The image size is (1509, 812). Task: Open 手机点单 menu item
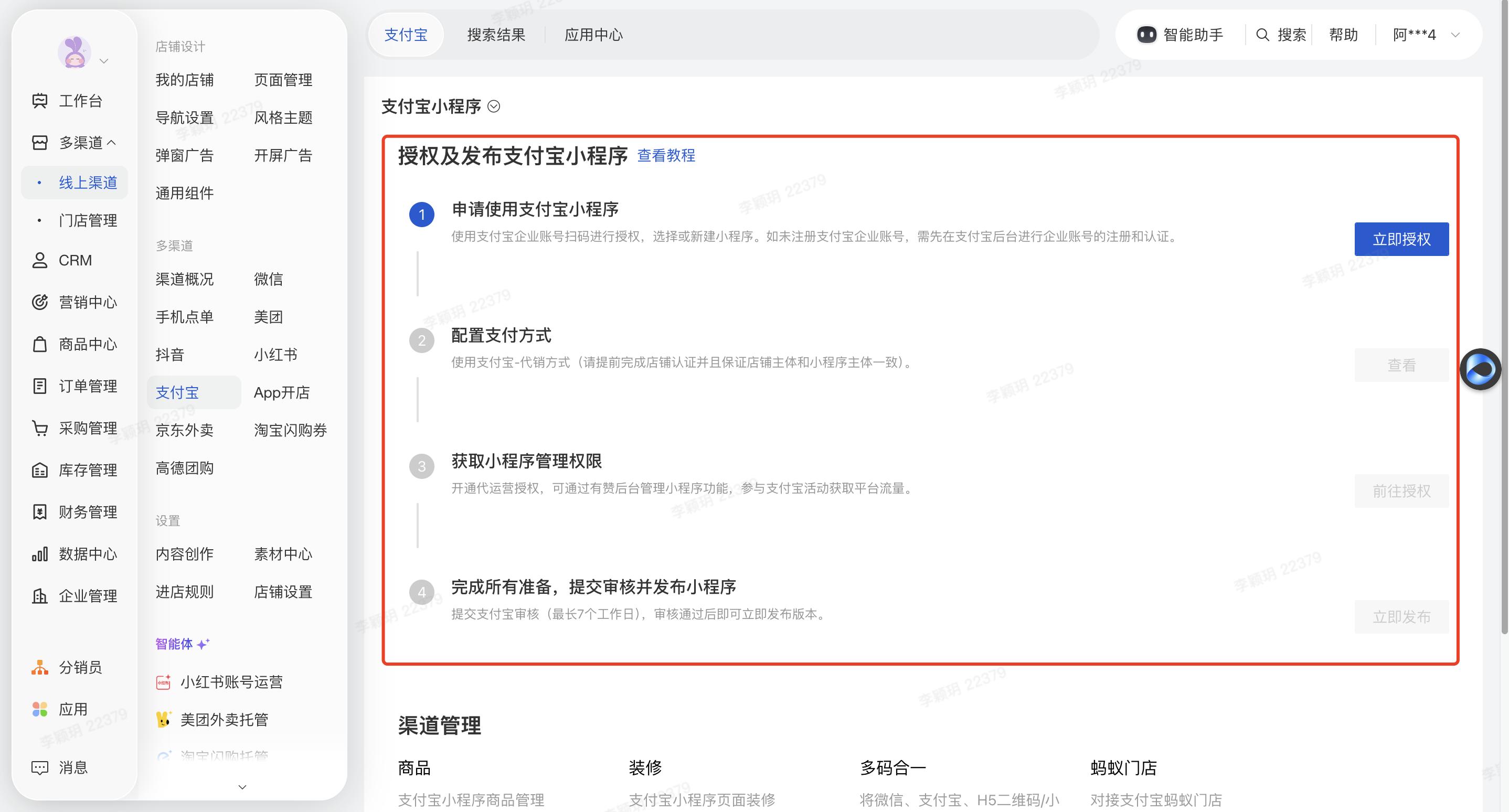click(185, 317)
